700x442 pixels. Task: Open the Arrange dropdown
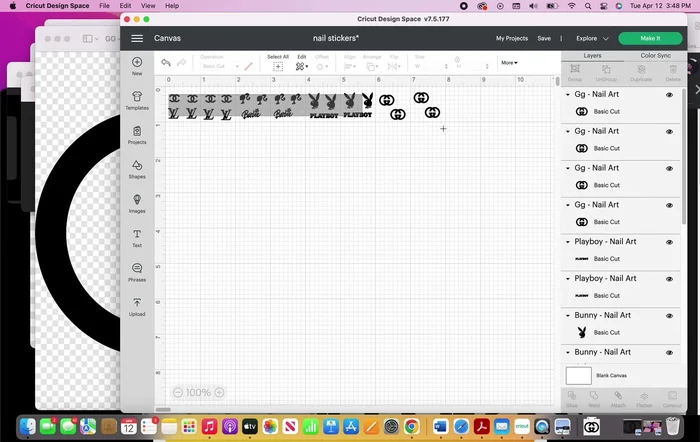coord(372,67)
